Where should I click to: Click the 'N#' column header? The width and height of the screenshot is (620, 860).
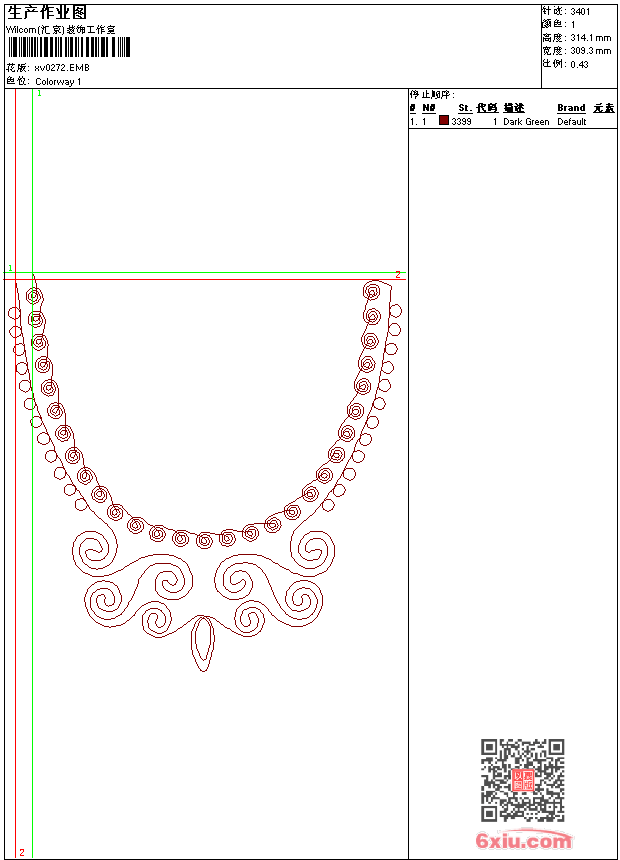pyautogui.click(x=429, y=108)
